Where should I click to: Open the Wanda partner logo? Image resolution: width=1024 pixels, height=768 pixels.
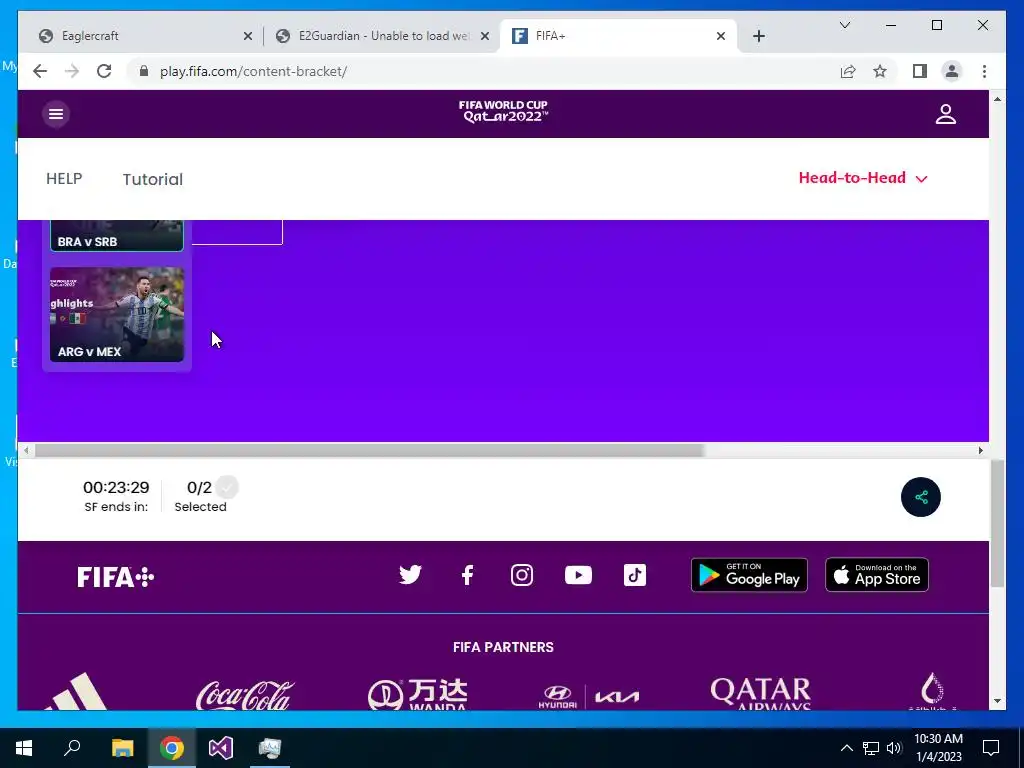click(418, 694)
